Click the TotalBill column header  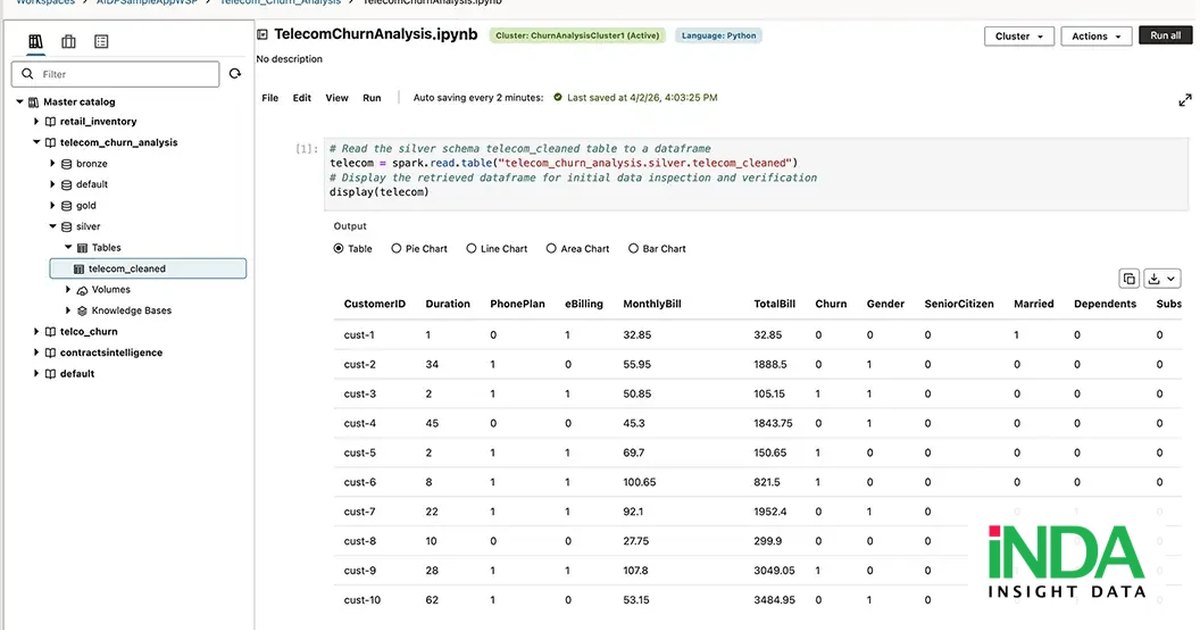[774, 304]
